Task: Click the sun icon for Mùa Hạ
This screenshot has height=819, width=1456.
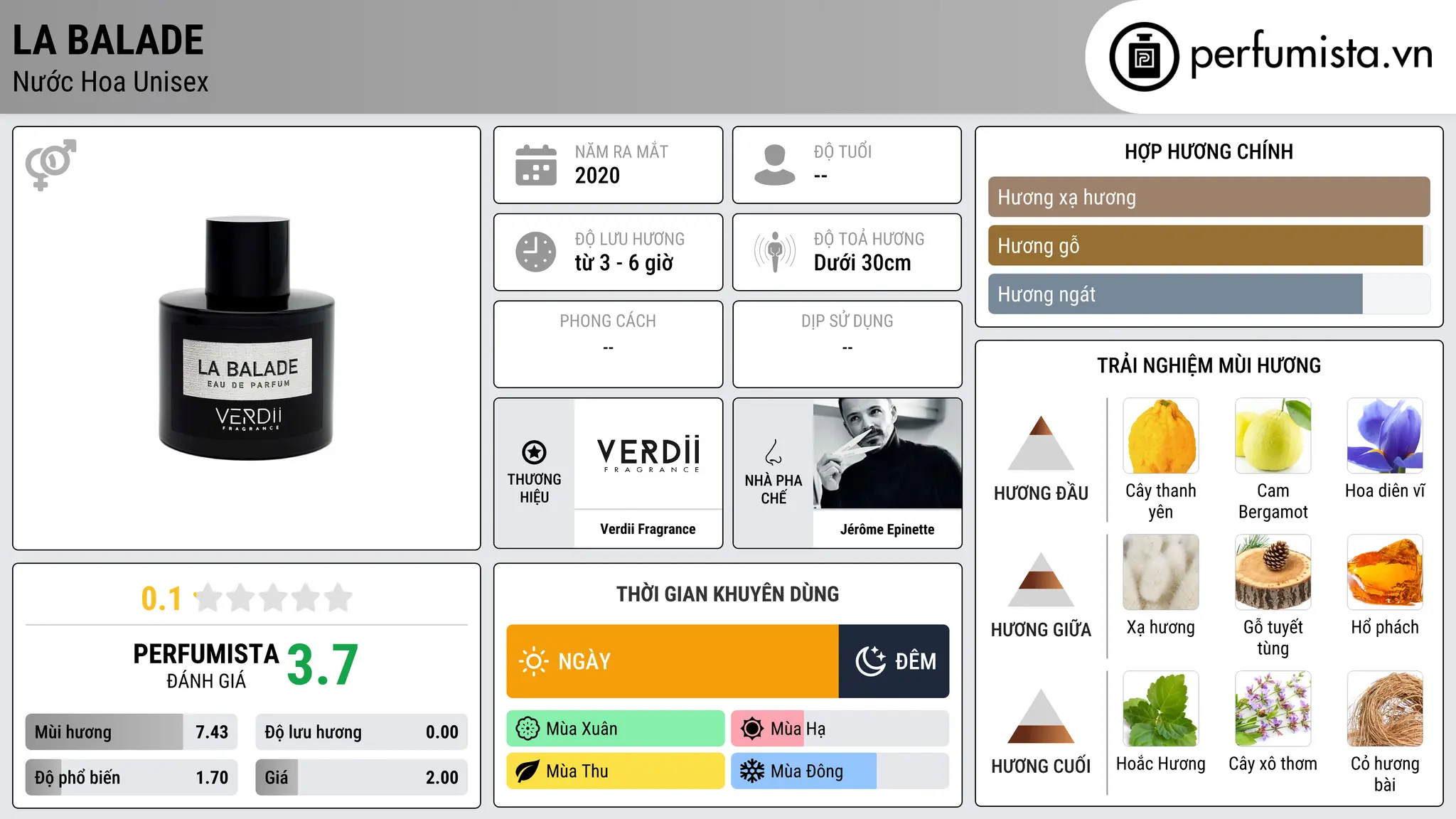Action: [x=752, y=729]
